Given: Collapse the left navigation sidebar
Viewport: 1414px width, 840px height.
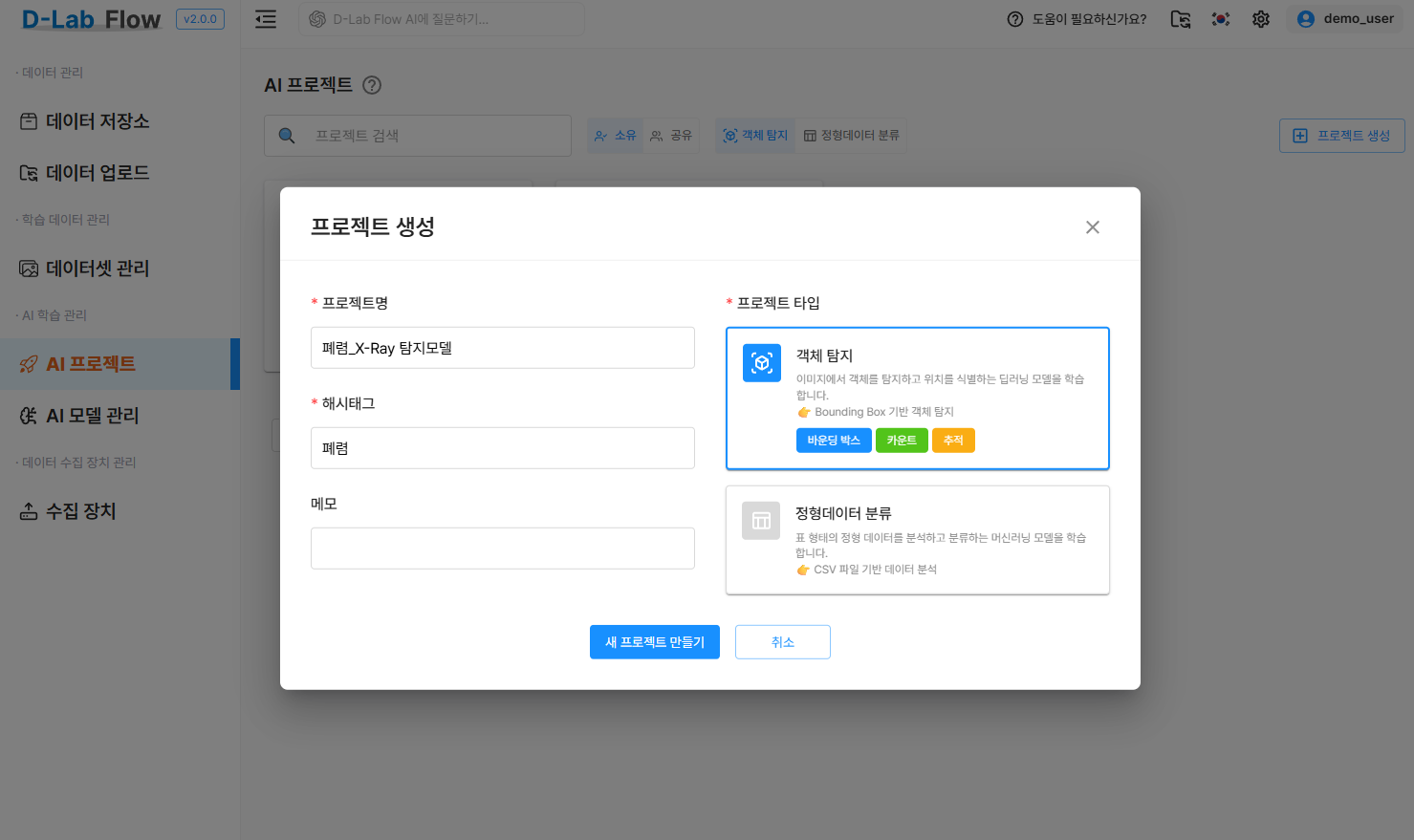Looking at the screenshot, I should [265, 18].
